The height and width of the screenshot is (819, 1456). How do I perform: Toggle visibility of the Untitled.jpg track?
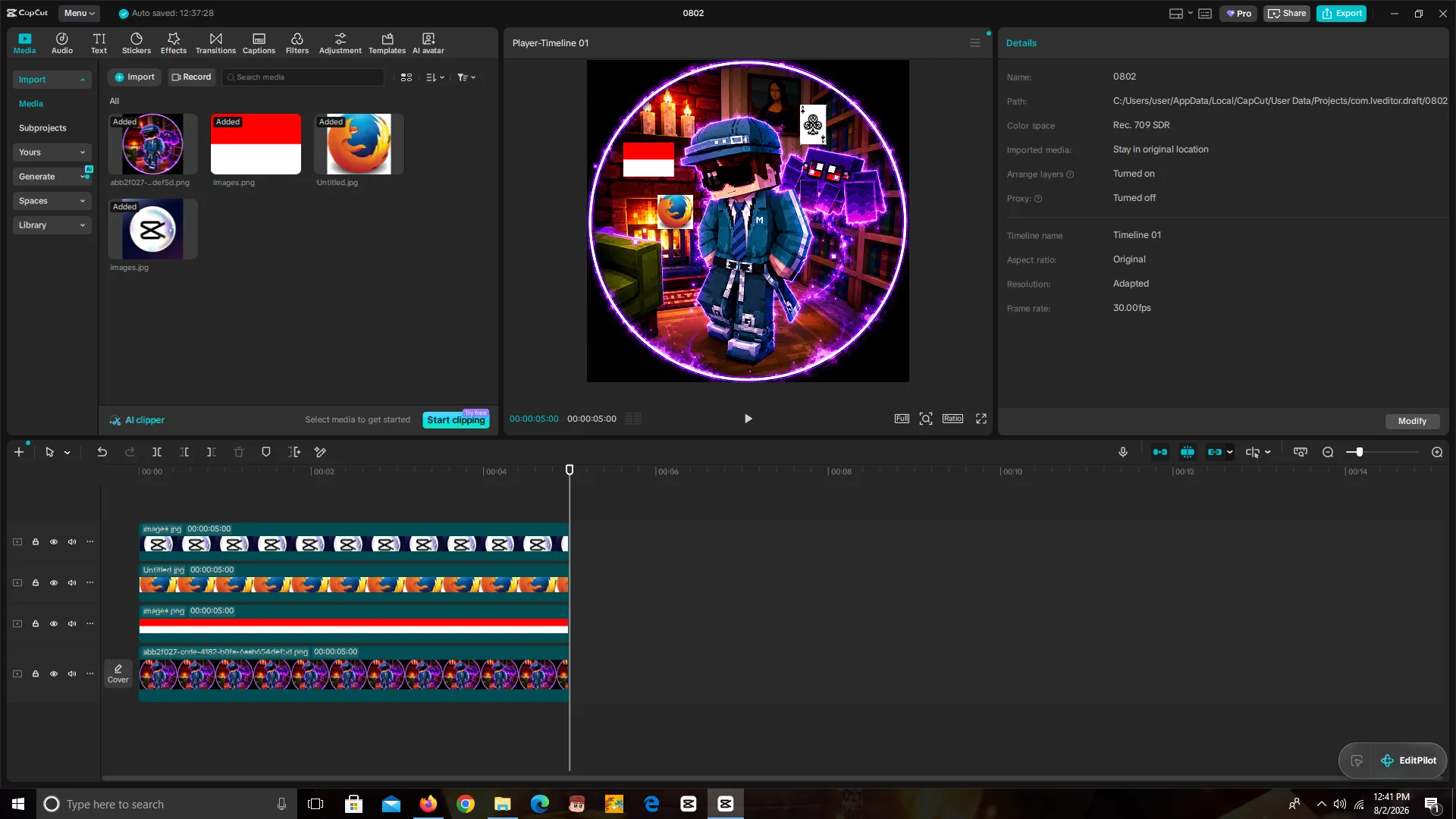click(x=54, y=583)
